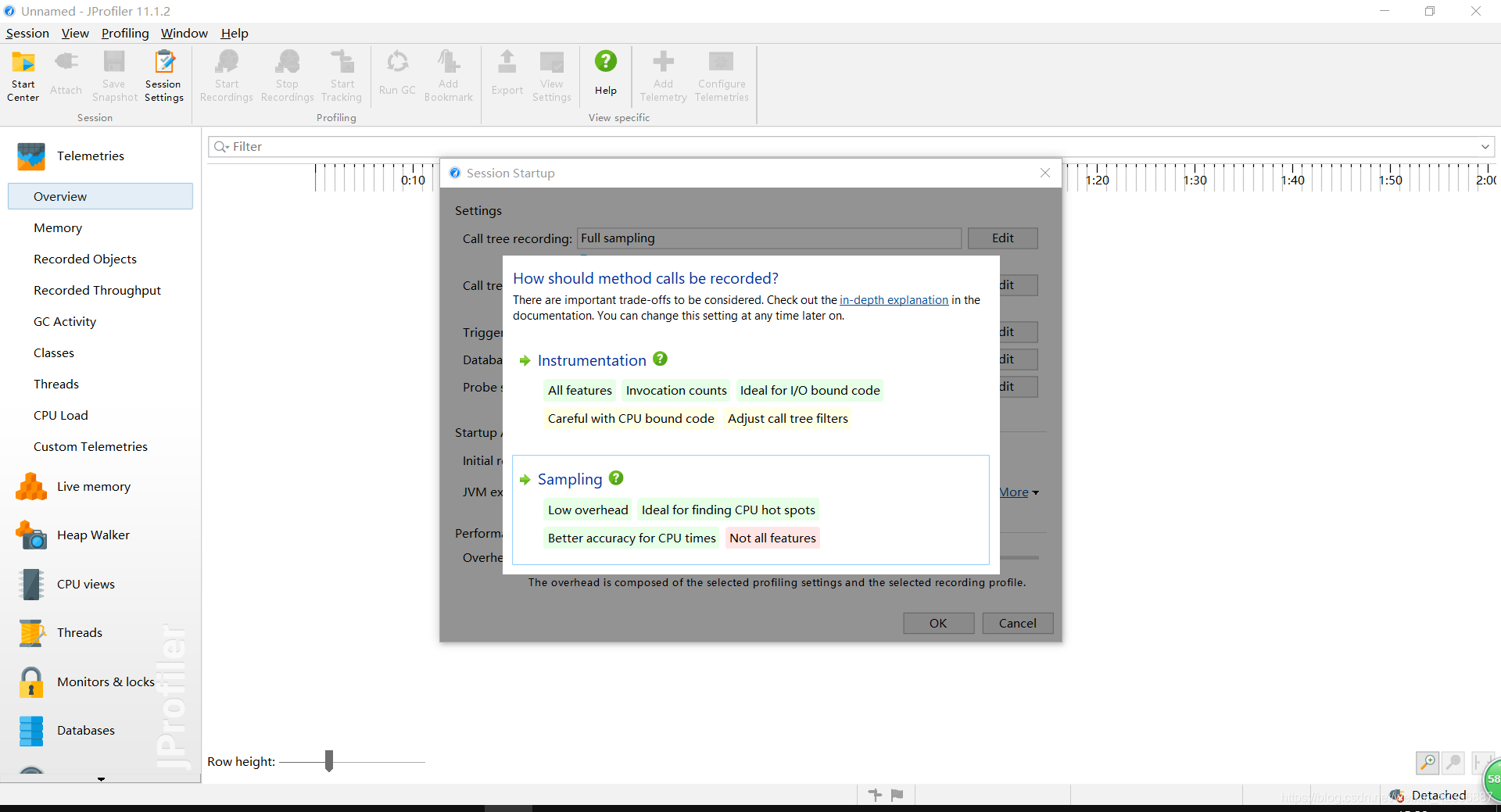The width and height of the screenshot is (1501, 812).
Task: Click help icon next to Sampling
Action: point(616,478)
